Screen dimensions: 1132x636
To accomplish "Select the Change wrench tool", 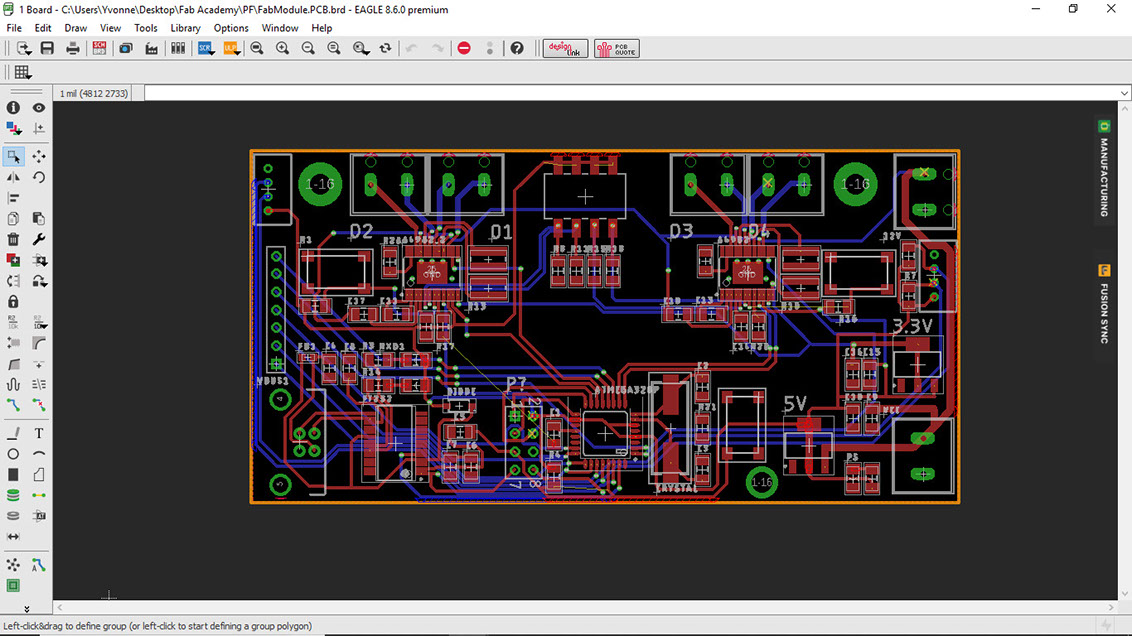I will (39, 239).
